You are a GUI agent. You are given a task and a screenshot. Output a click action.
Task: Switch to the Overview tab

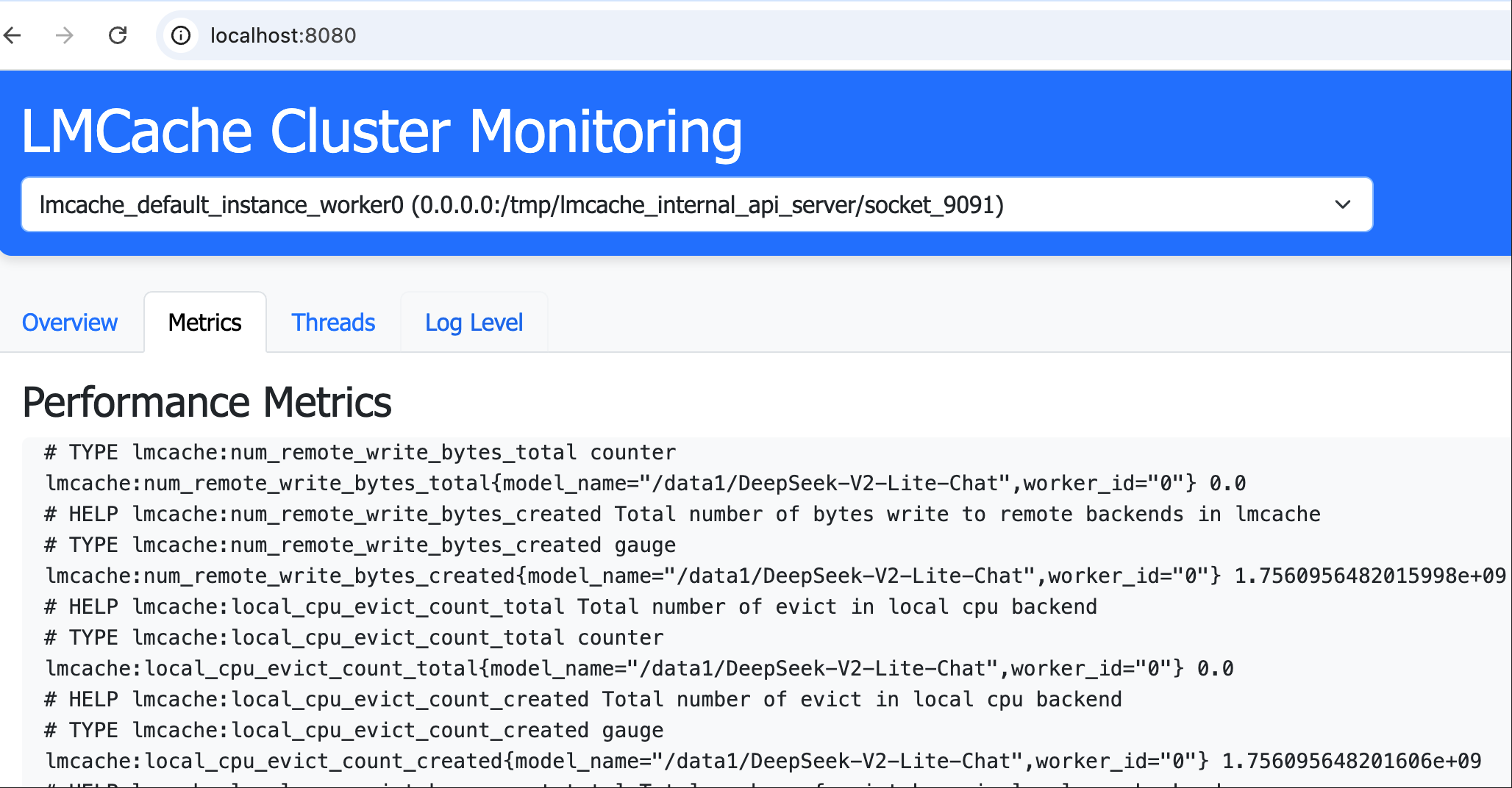70,322
